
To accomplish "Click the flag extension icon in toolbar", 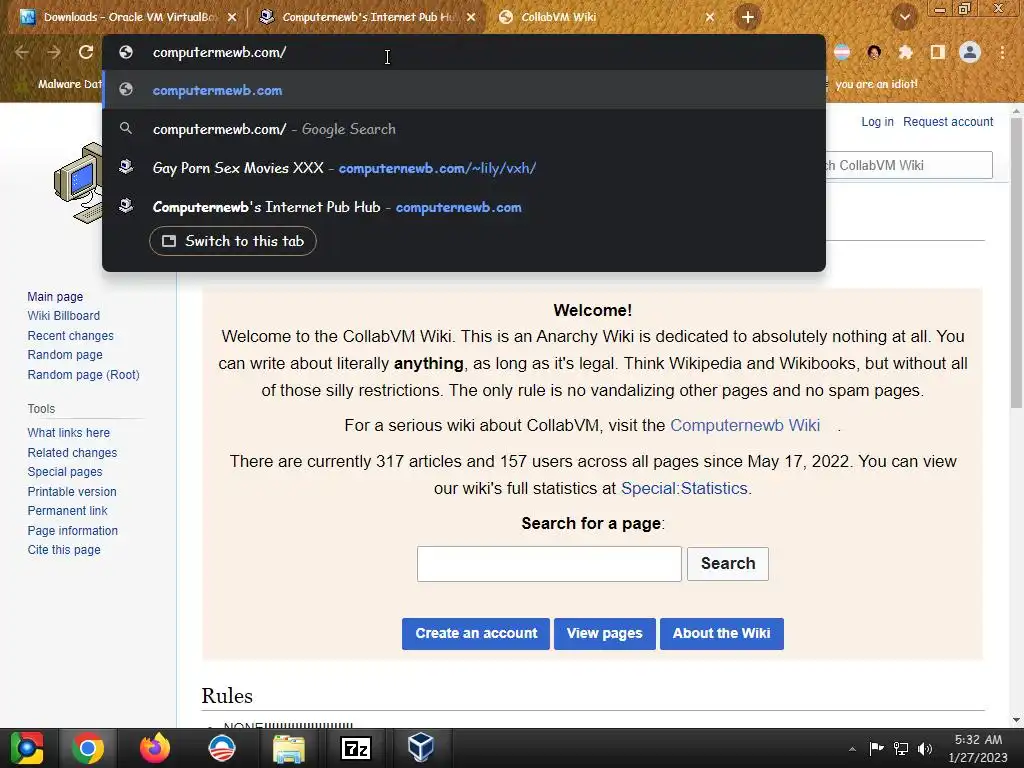I will click(x=842, y=52).
